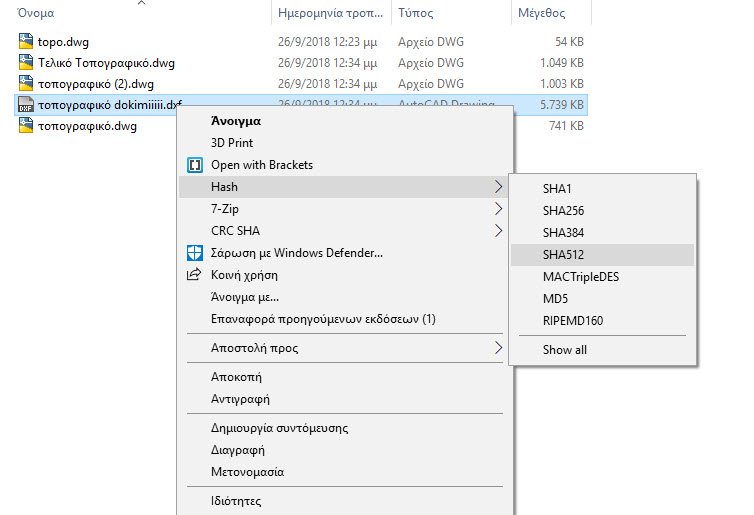Click the DXF icon of τοπογραφικό dokimiiiii.dxf

27,105
